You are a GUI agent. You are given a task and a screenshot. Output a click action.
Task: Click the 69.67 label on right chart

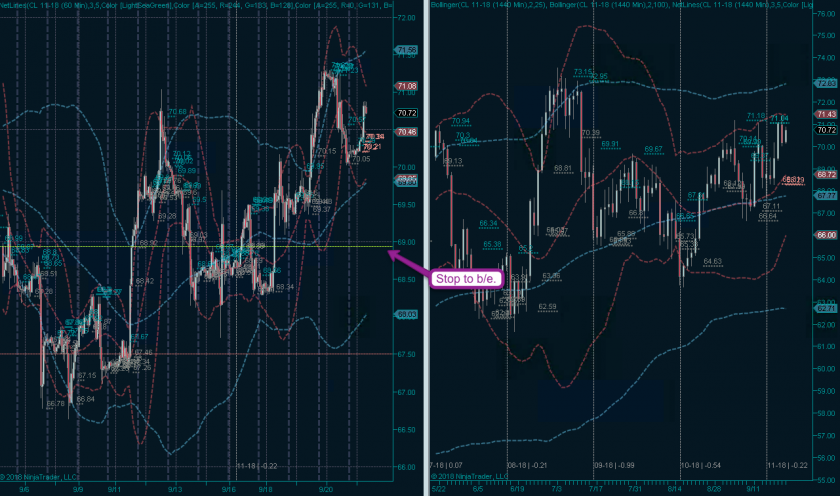[653, 149]
